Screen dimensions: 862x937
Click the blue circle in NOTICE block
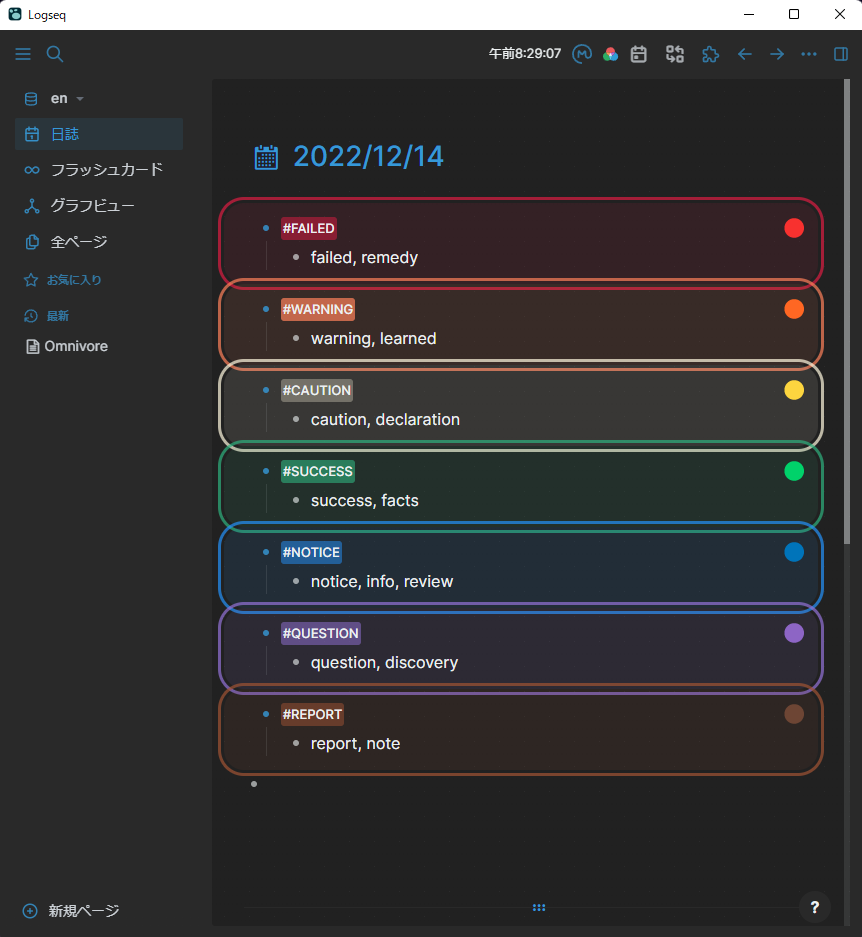pos(794,552)
